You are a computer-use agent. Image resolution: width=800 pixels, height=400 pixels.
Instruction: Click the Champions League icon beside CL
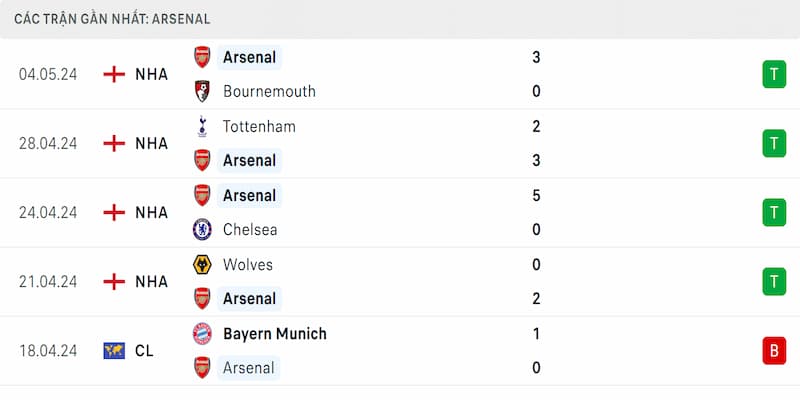tap(115, 351)
